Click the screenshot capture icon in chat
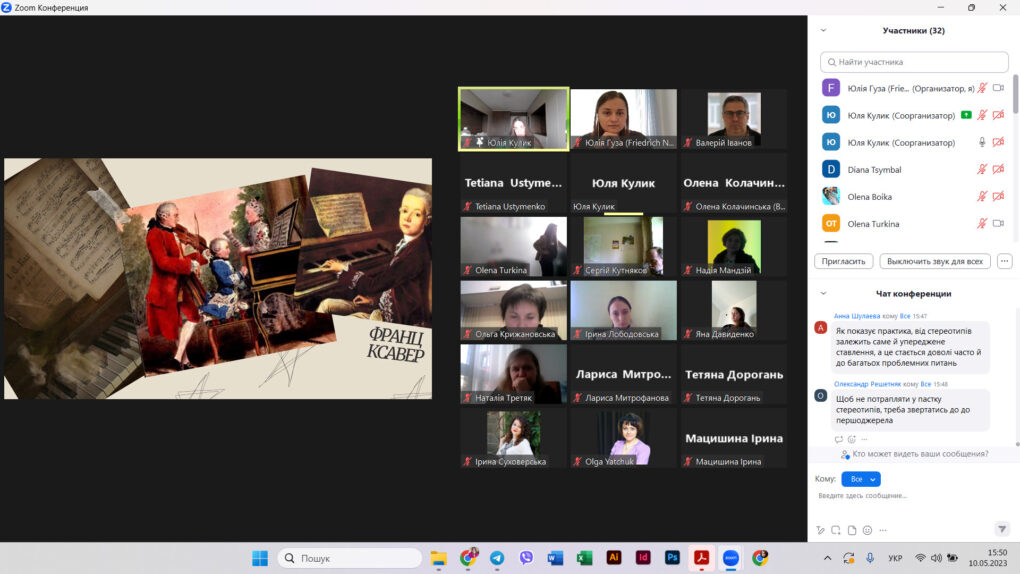 pos(836,530)
